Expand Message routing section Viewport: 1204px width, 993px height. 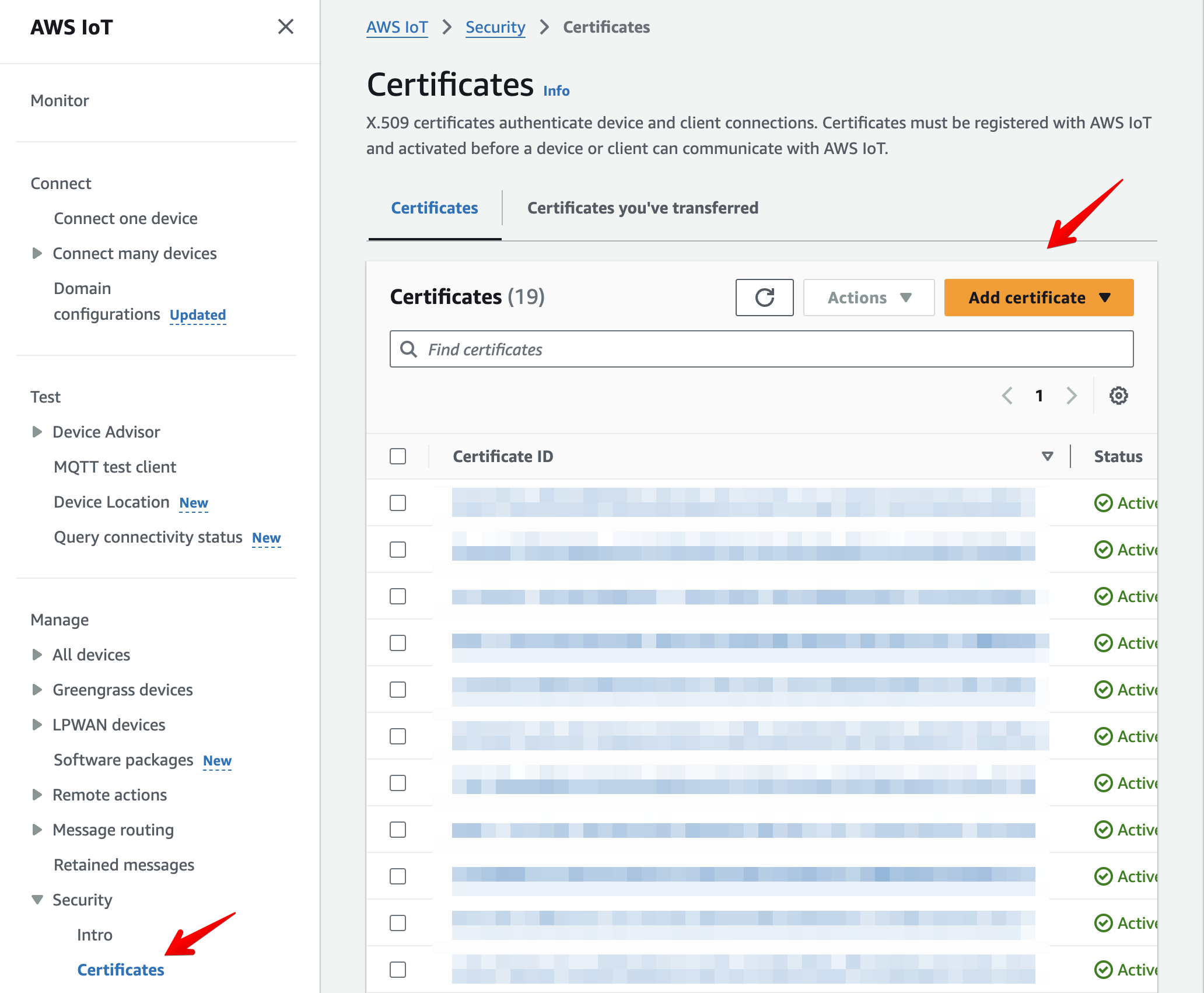point(37,830)
